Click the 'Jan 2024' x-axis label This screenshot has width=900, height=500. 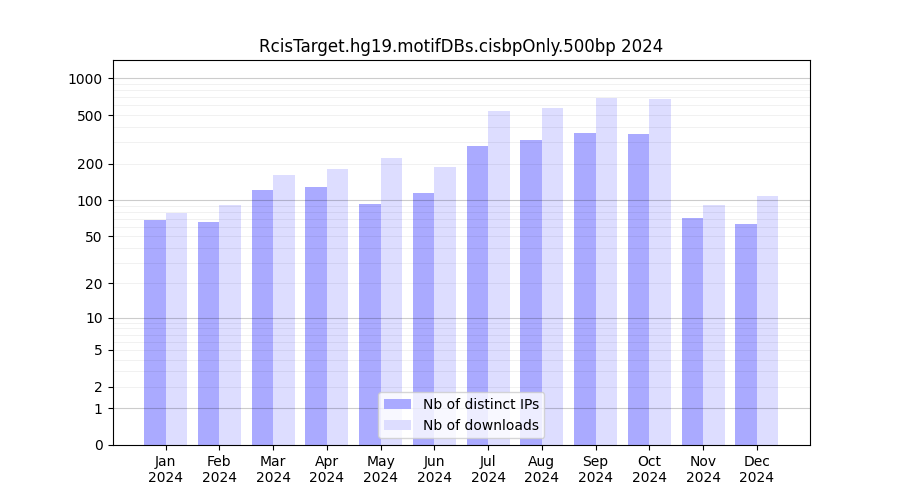[x=166, y=469]
